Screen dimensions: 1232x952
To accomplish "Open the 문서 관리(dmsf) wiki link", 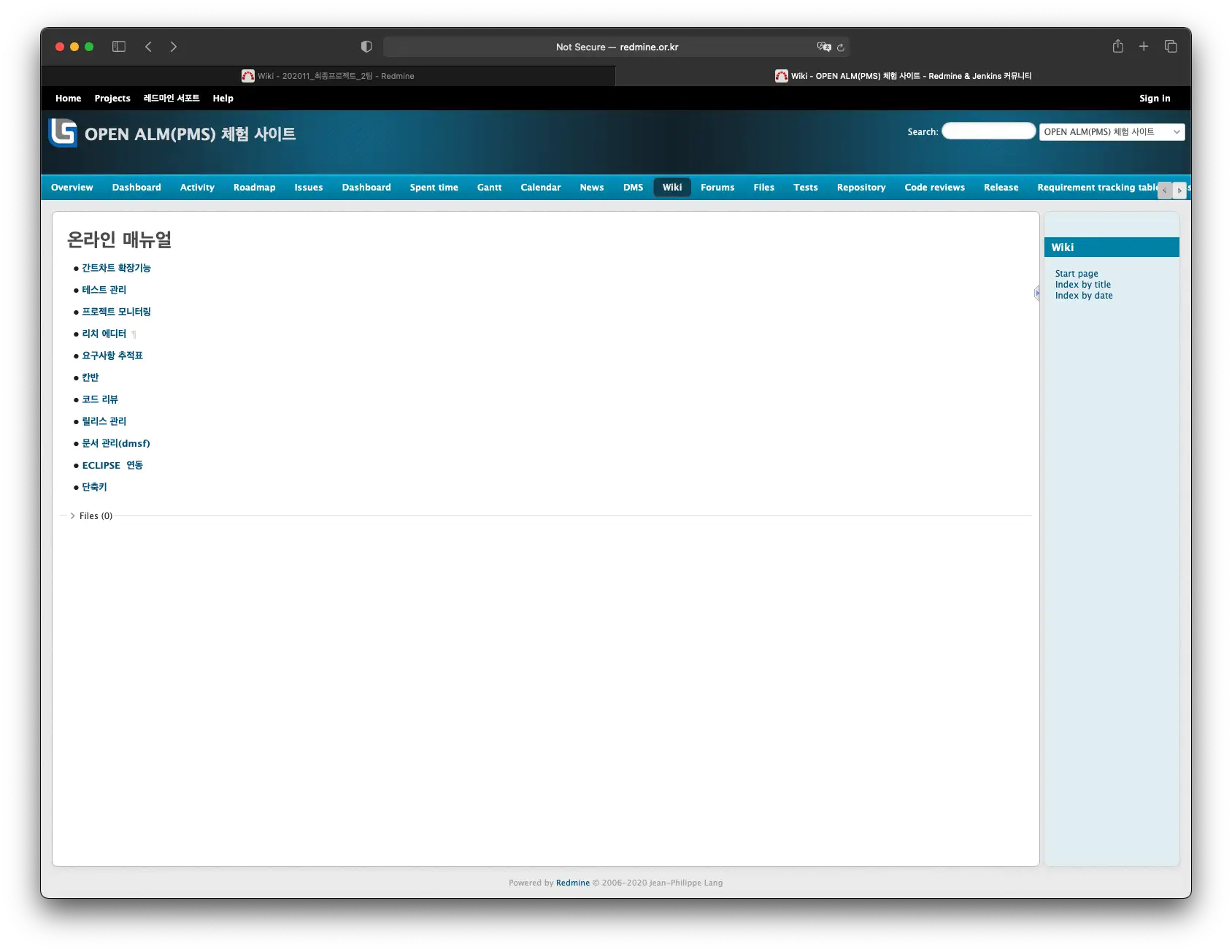I will pyautogui.click(x=116, y=443).
